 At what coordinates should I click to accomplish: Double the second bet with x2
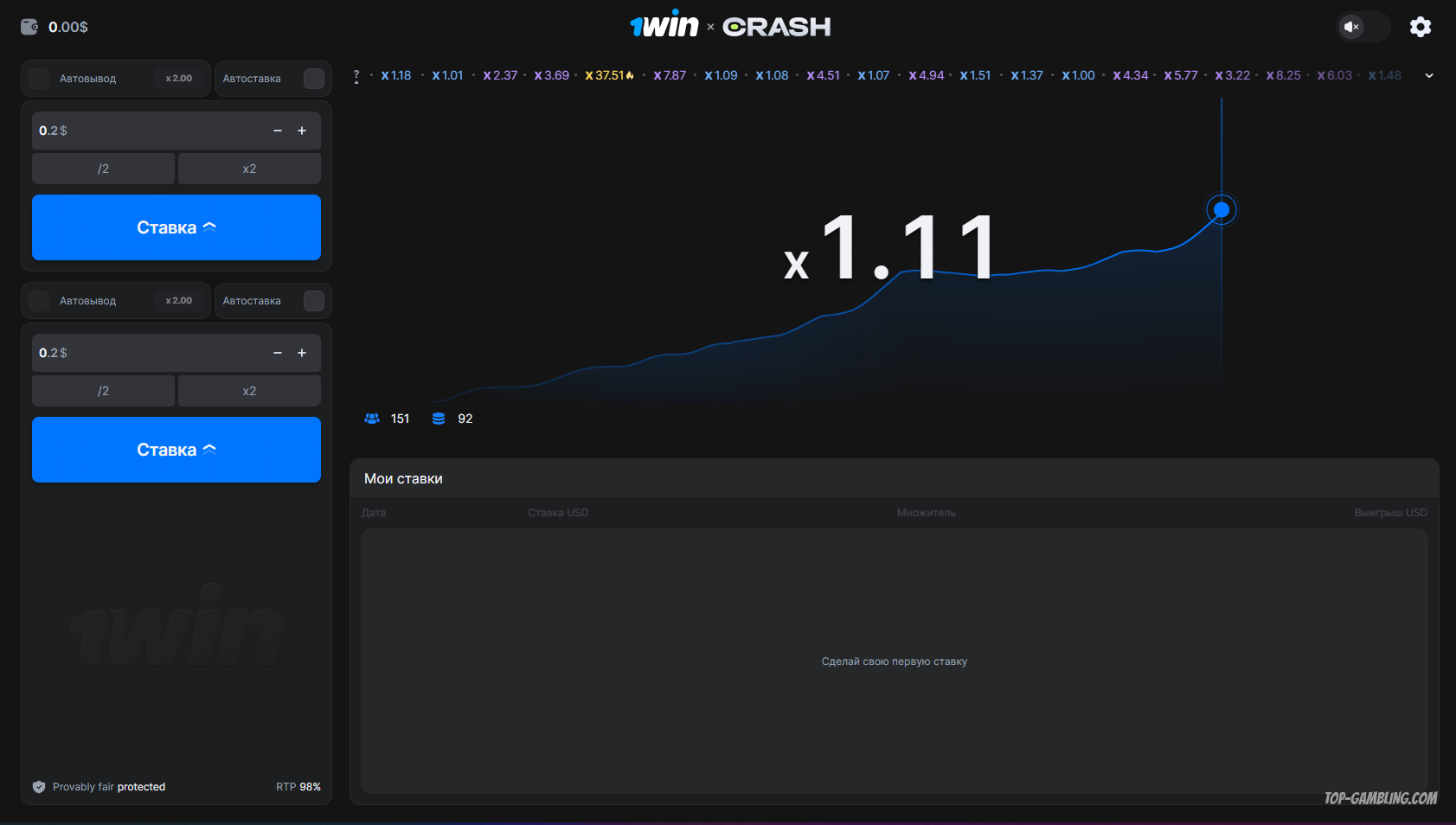[249, 391]
